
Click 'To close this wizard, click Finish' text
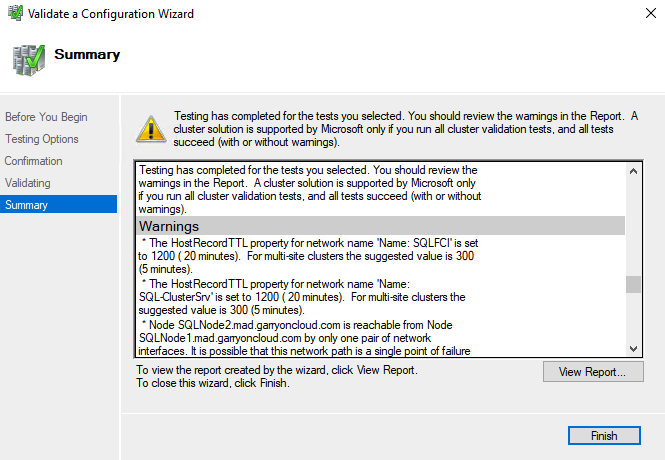[213, 383]
